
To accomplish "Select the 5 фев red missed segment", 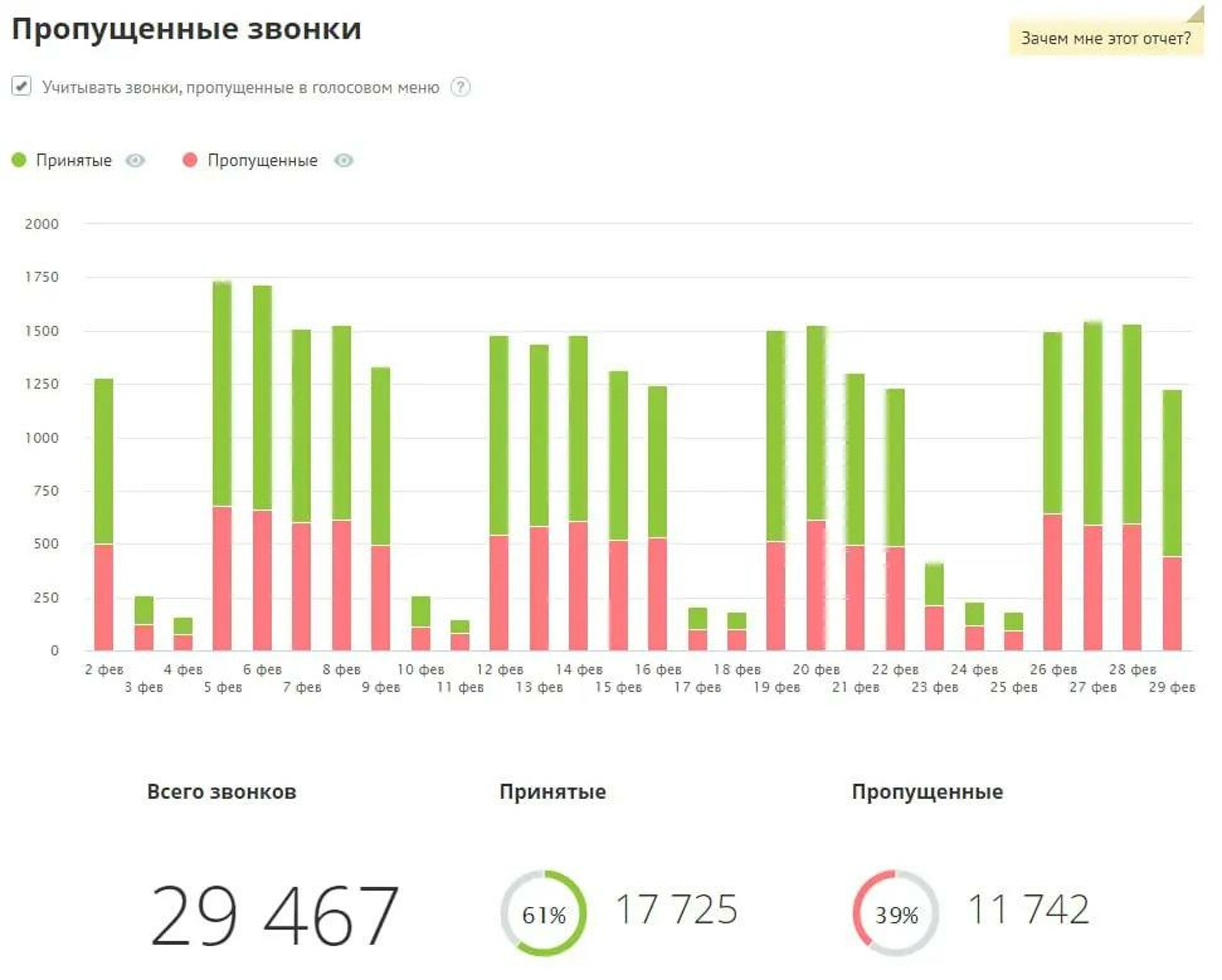I will pos(222,578).
